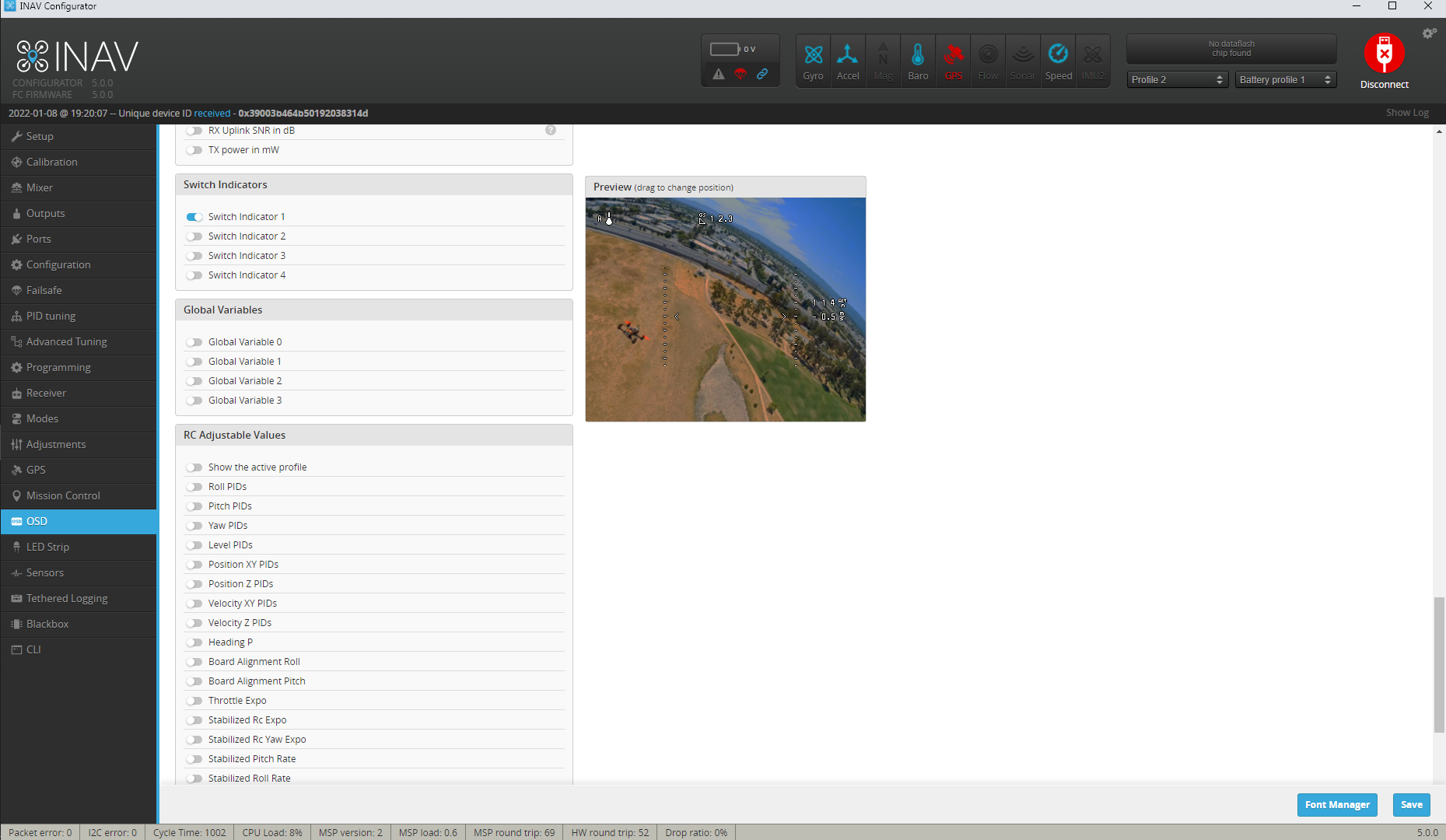Open the settings gear icon top right
1446x840 pixels.
coord(1429,33)
